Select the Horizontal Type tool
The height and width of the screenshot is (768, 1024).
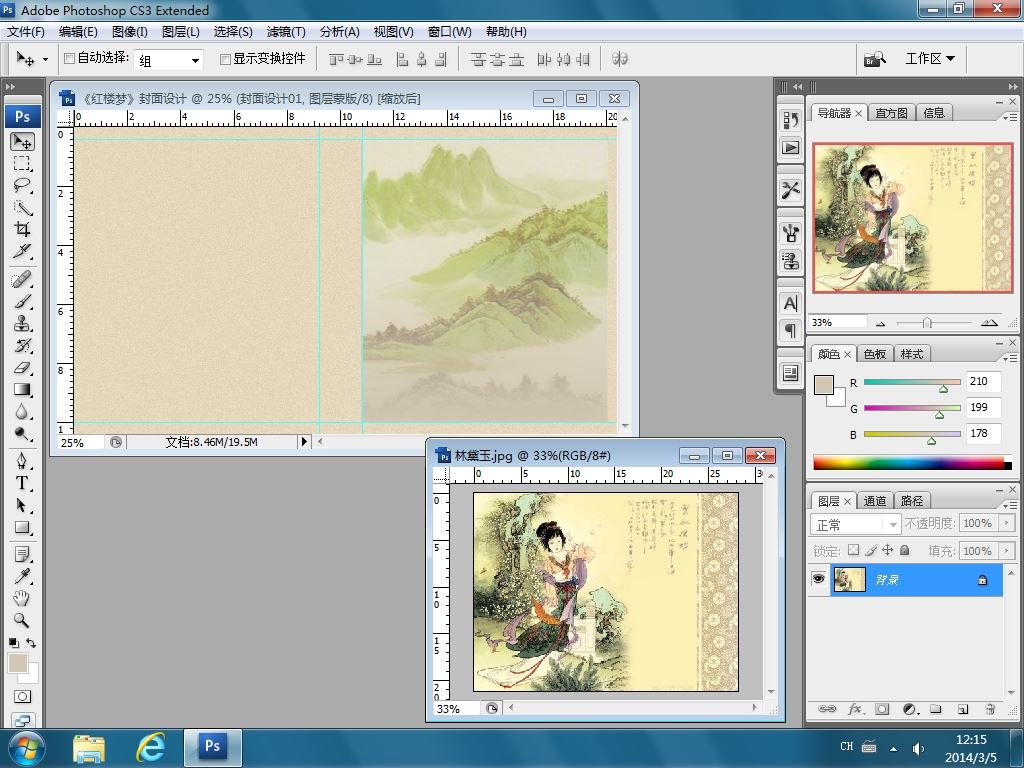[x=22, y=483]
